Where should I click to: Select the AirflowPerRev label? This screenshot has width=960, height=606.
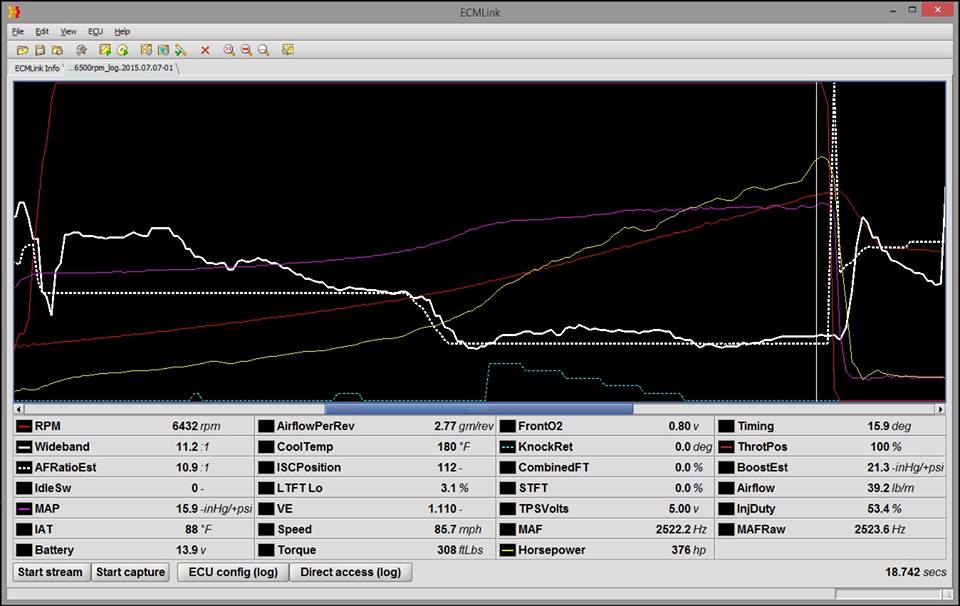click(315, 426)
